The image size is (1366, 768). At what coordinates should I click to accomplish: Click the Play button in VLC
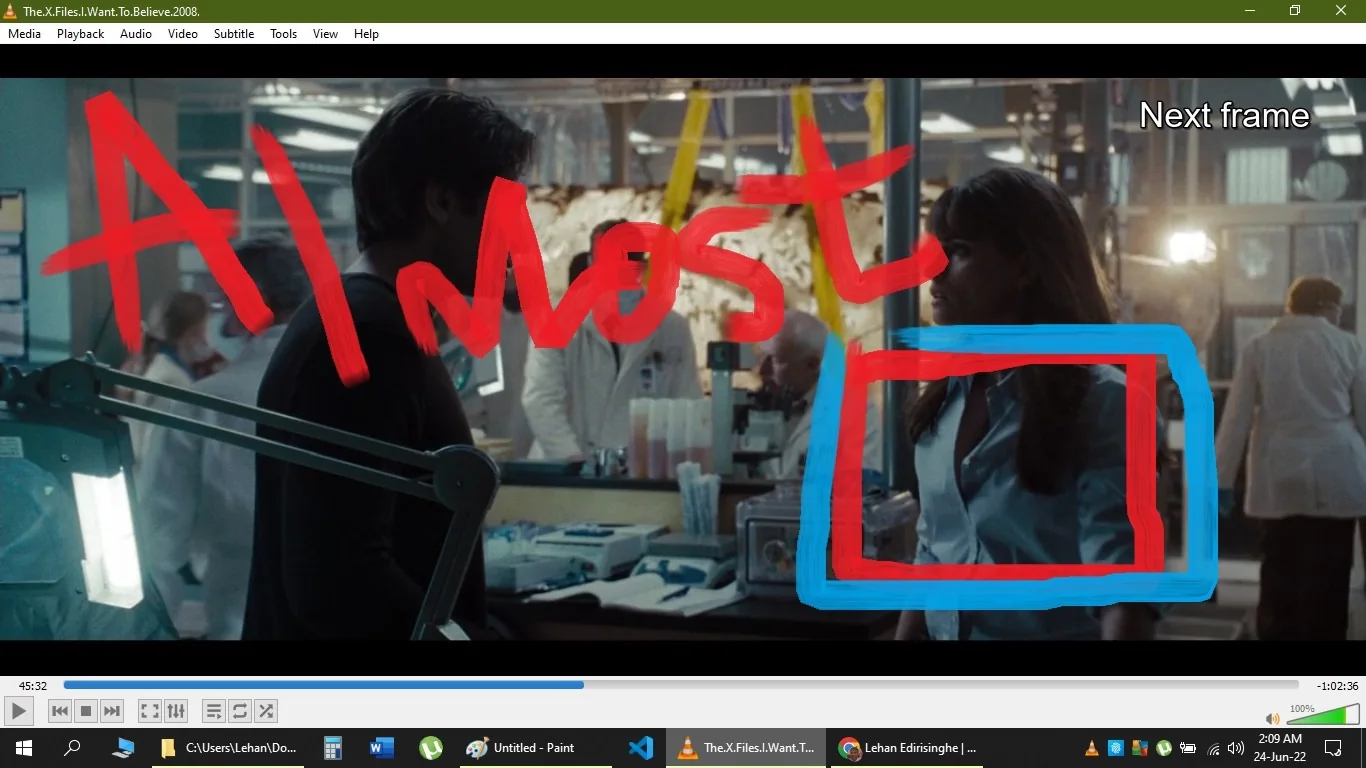pyautogui.click(x=19, y=711)
